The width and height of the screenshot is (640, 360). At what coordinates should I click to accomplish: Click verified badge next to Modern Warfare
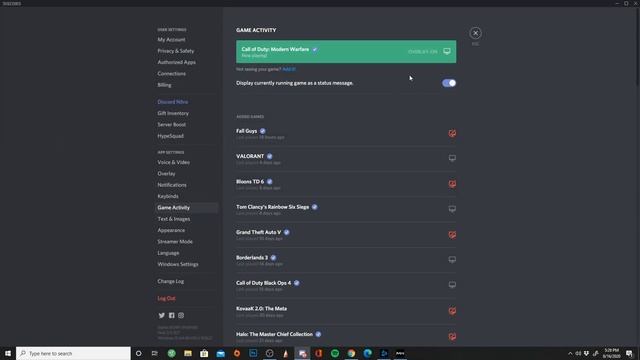click(315, 49)
